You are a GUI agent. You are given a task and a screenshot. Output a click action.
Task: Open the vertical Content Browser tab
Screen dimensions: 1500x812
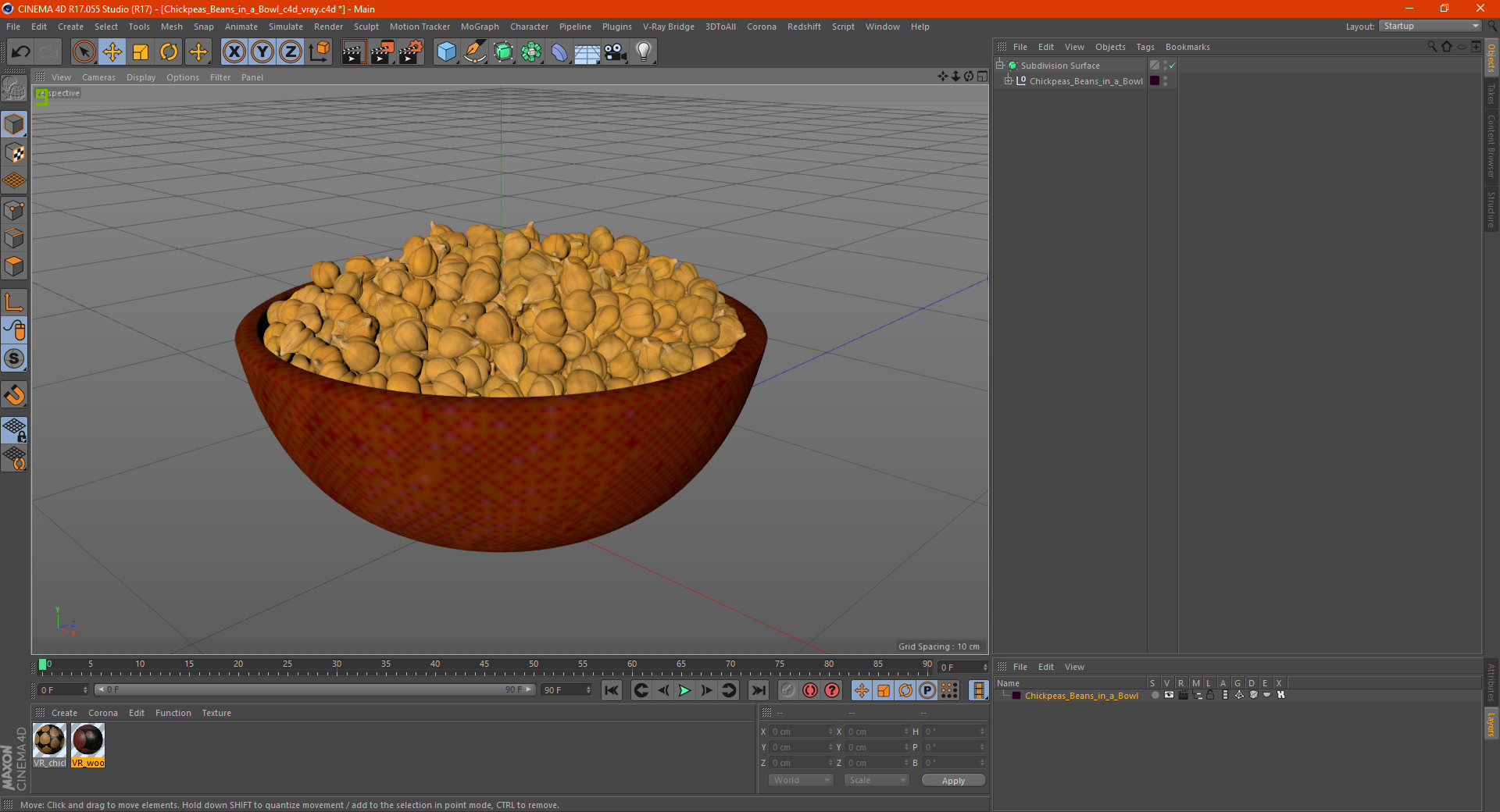[x=1491, y=146]
